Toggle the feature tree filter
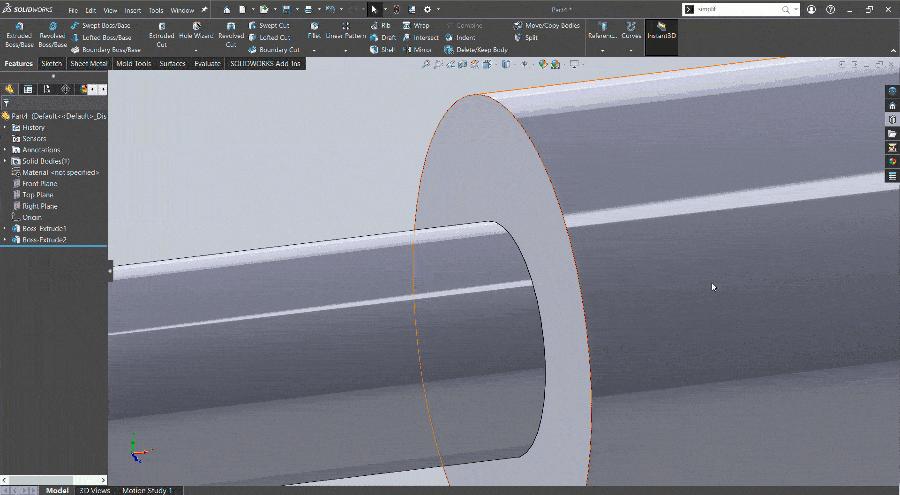 click(7, 102)
